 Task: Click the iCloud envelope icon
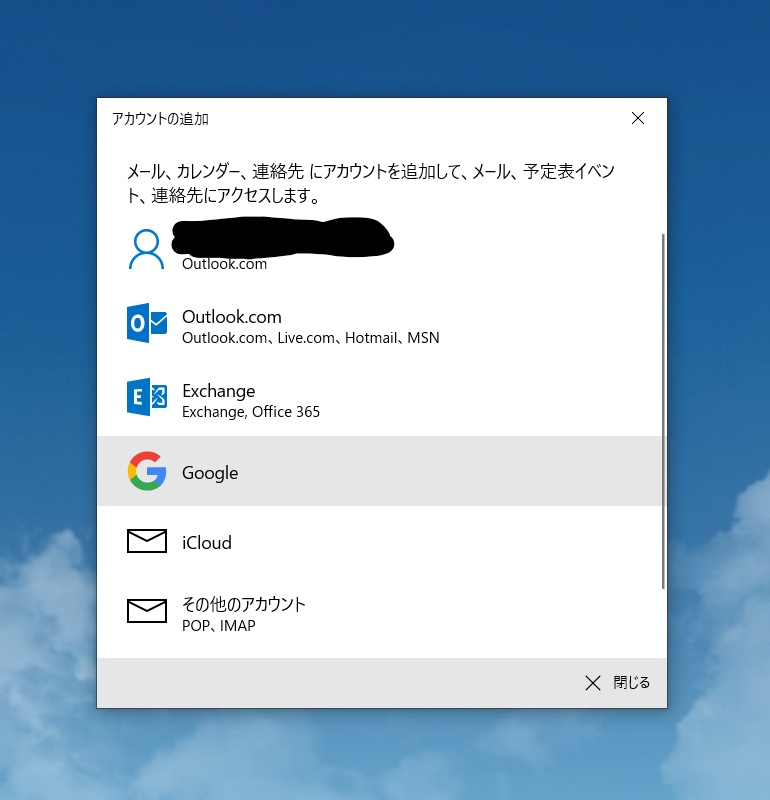pyautogui.click(x=147, y=541)
